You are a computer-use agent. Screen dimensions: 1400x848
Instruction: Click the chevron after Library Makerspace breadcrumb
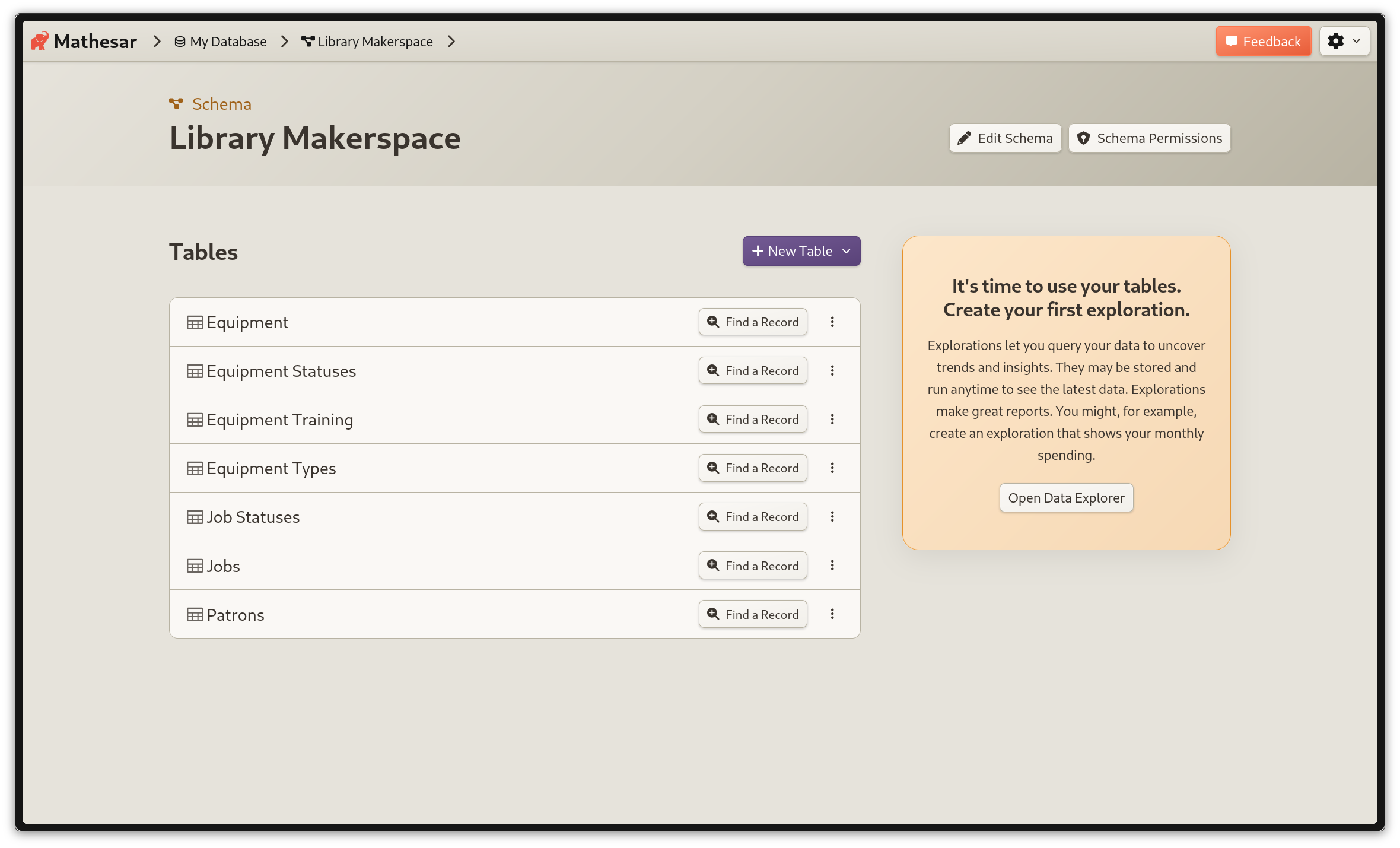coord(451,41)
